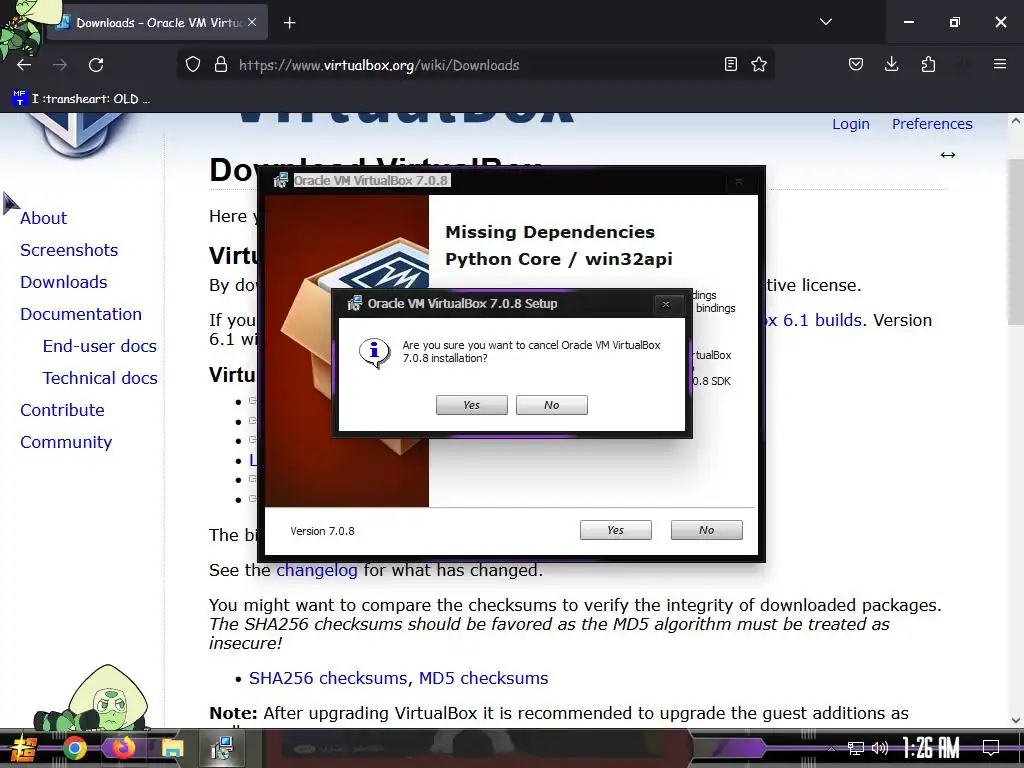
Task: Click the 1:26 AM taskbar clock
Action: click(931, 748)
